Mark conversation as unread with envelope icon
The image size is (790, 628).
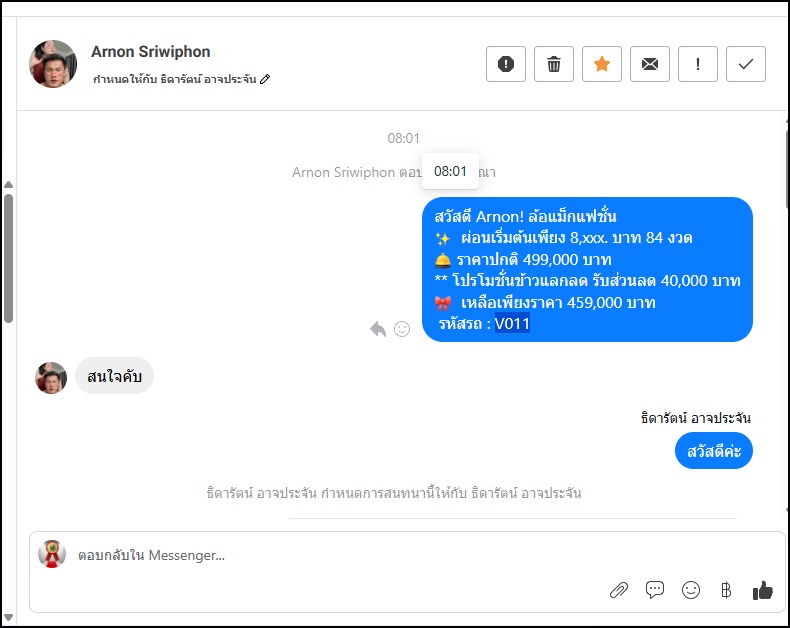(x=649, y=64)
